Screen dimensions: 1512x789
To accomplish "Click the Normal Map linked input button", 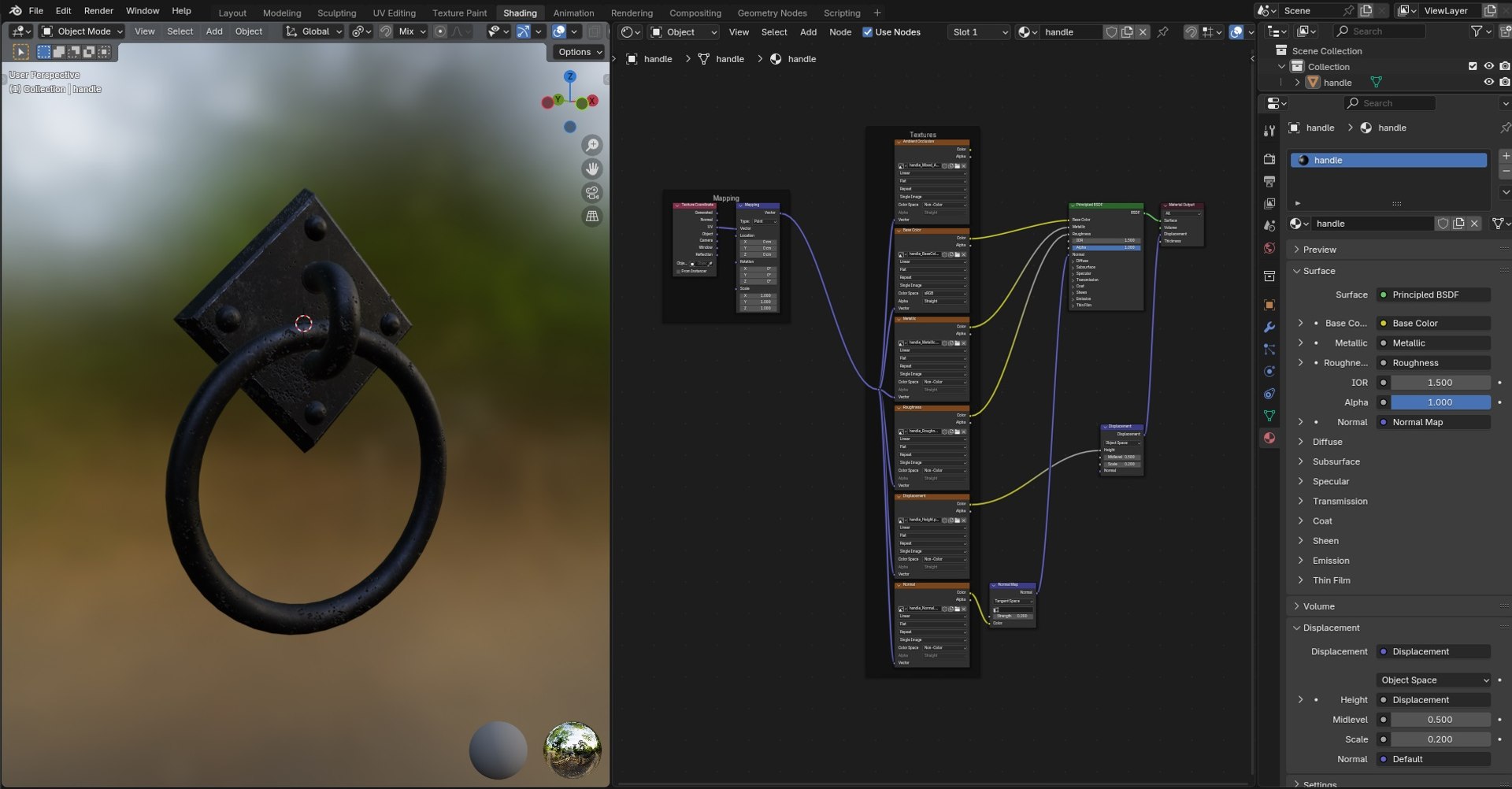I will (1433, 422).
